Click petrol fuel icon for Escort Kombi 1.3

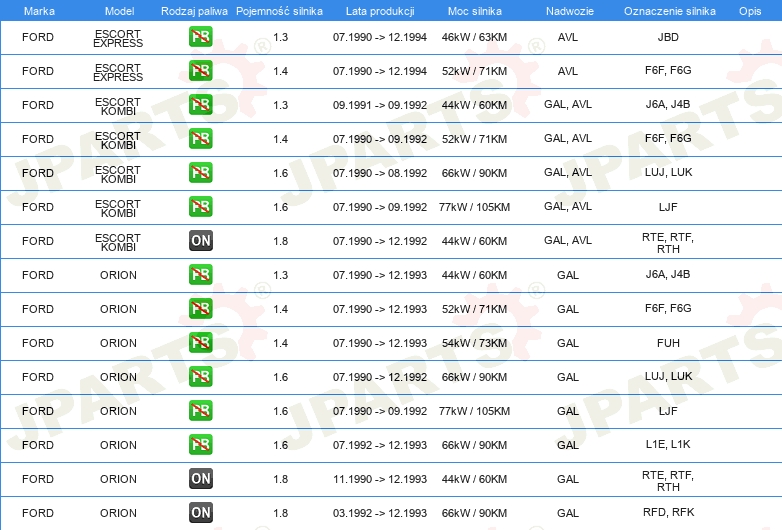coord(200,105)
